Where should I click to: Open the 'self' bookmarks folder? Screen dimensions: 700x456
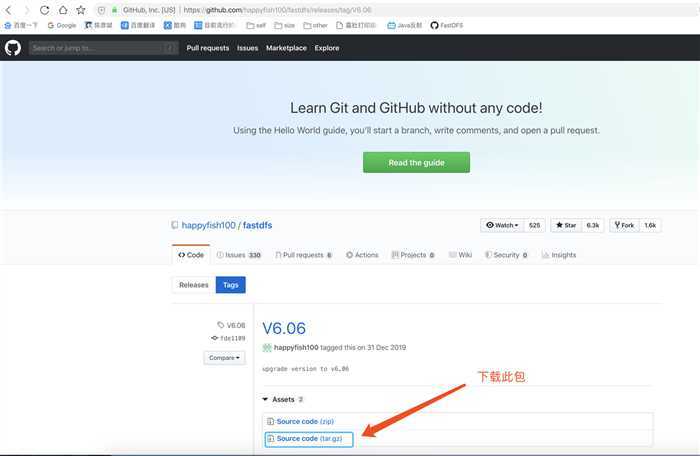point(256,25)
